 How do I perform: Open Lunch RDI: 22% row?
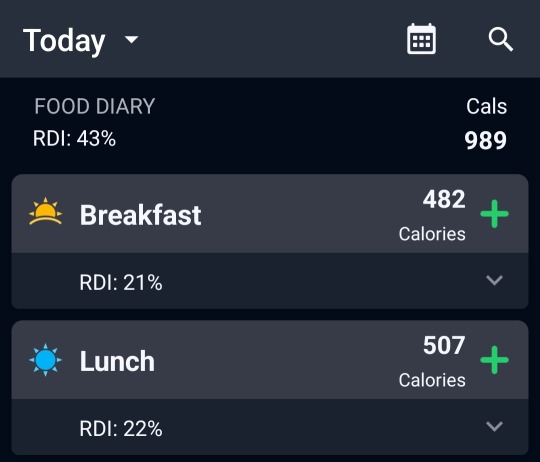coord(270,427)
